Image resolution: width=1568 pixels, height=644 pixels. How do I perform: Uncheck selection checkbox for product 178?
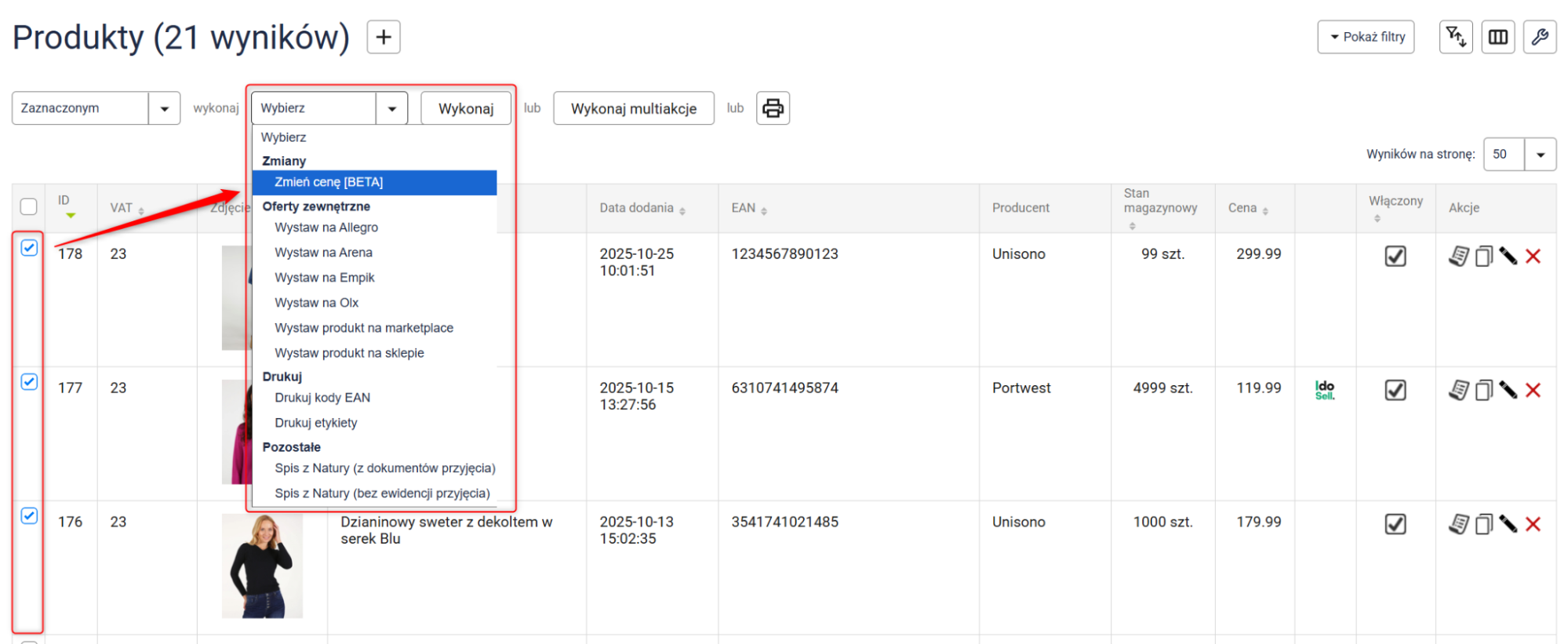[29, 248]
